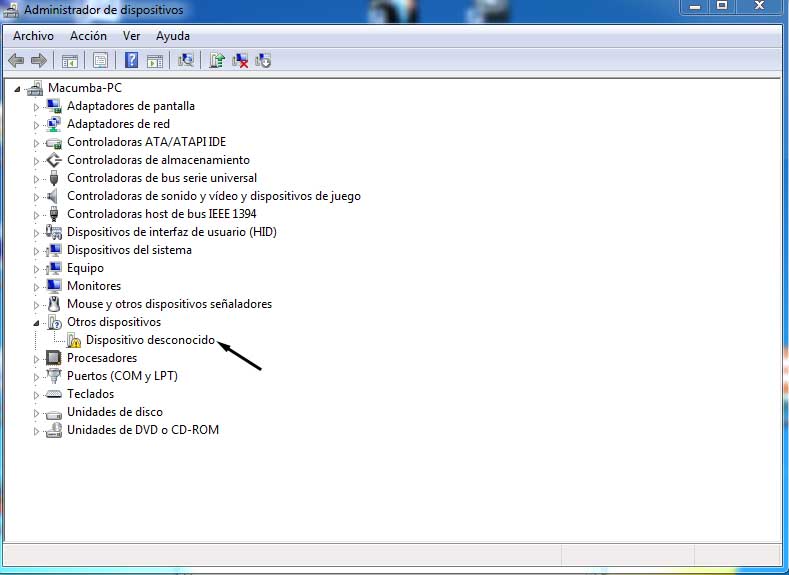Scan for hardware changes icon

186,60
